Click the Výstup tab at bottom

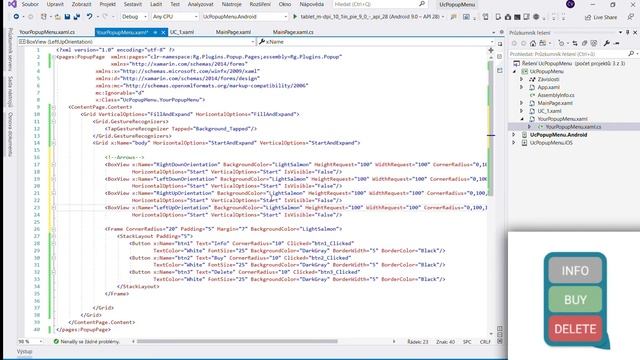(x=24, y=351)
